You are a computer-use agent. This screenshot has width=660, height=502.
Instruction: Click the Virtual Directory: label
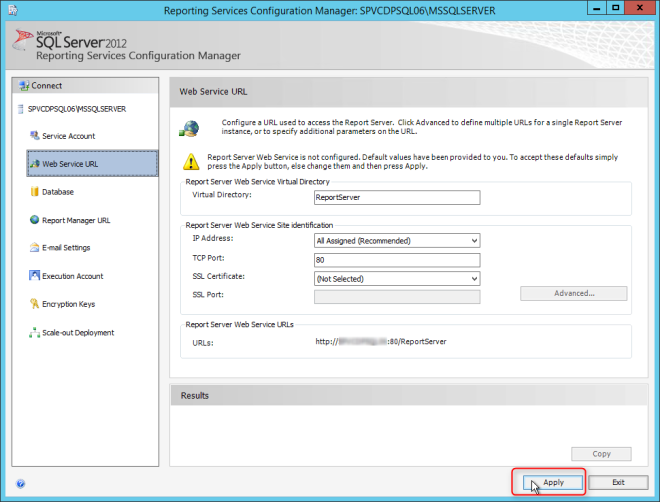click(222, 195)
